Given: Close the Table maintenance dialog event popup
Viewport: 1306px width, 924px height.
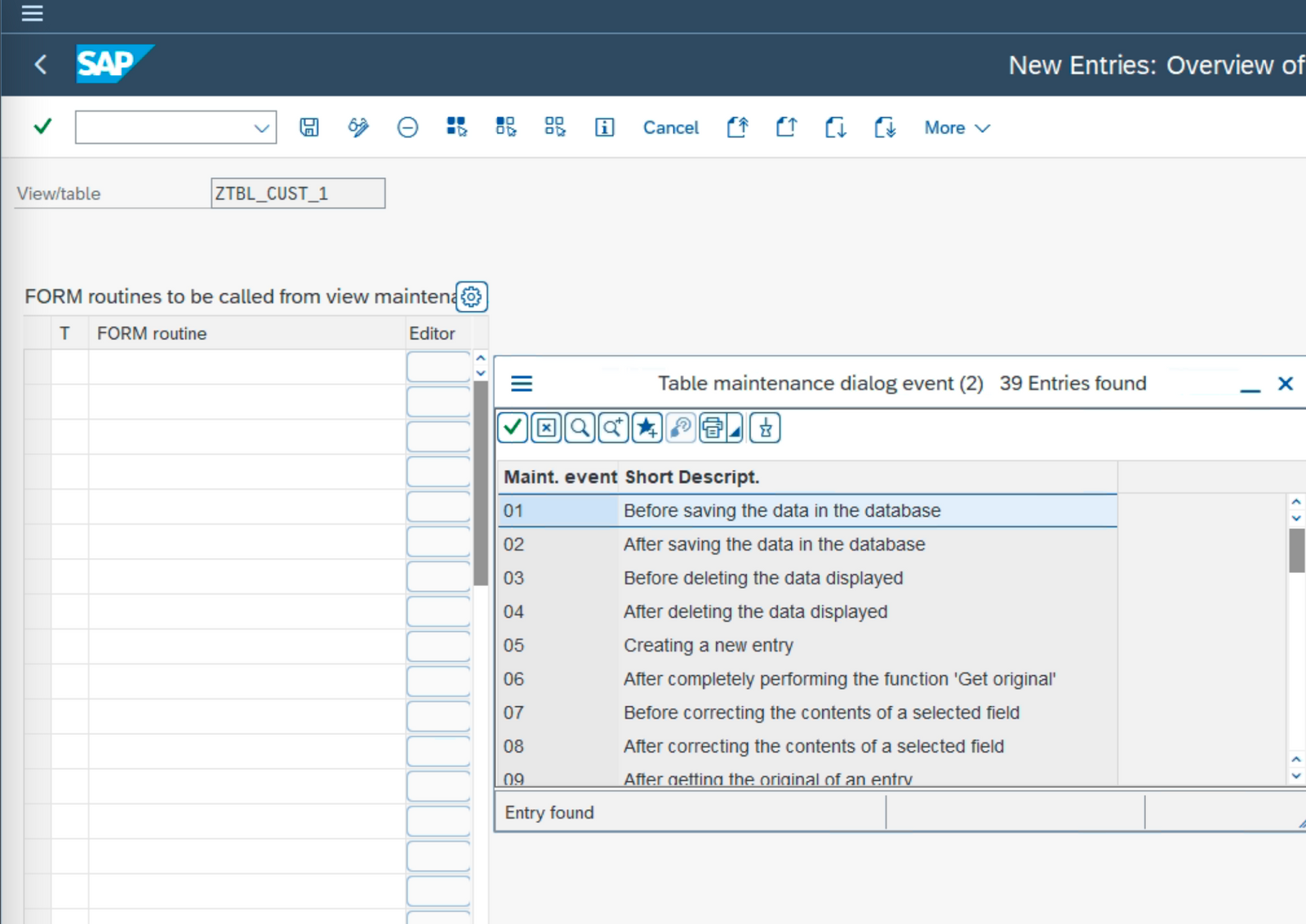Looking at the screenshot, I should [1286, 384].
